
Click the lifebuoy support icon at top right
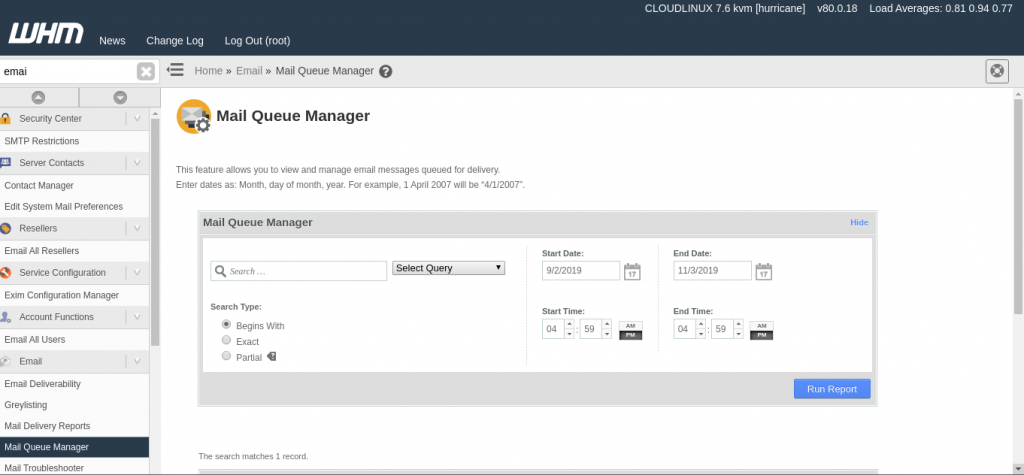tap(997, 71)
